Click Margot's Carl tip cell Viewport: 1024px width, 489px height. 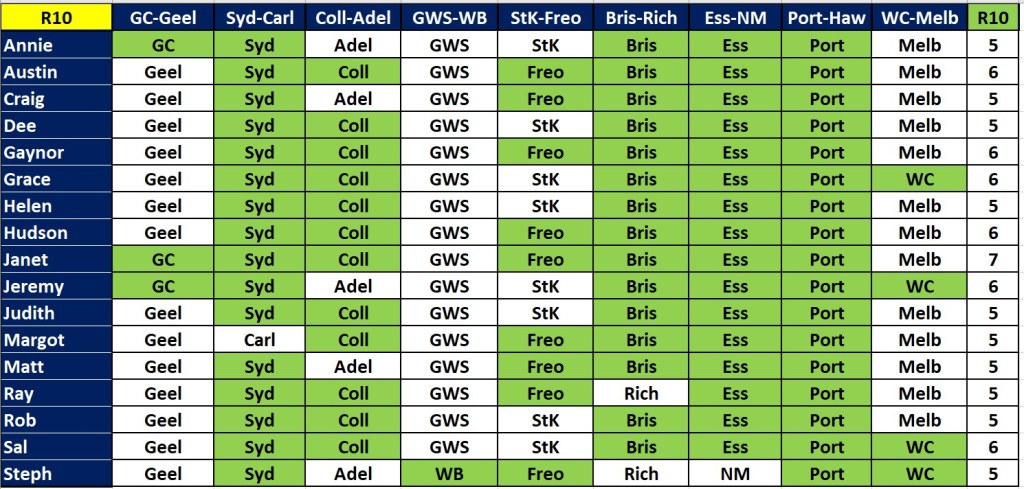(x=259, y=340)
